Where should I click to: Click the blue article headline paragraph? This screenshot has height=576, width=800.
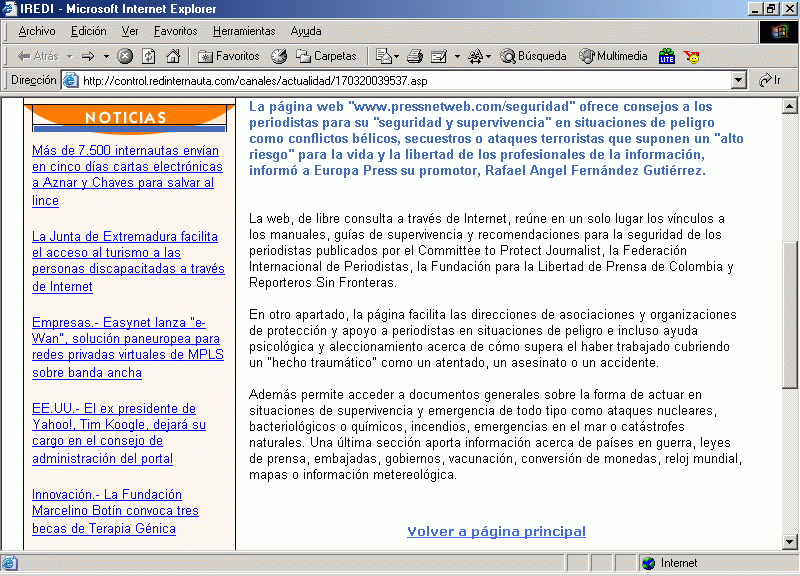tap(496, 138)
